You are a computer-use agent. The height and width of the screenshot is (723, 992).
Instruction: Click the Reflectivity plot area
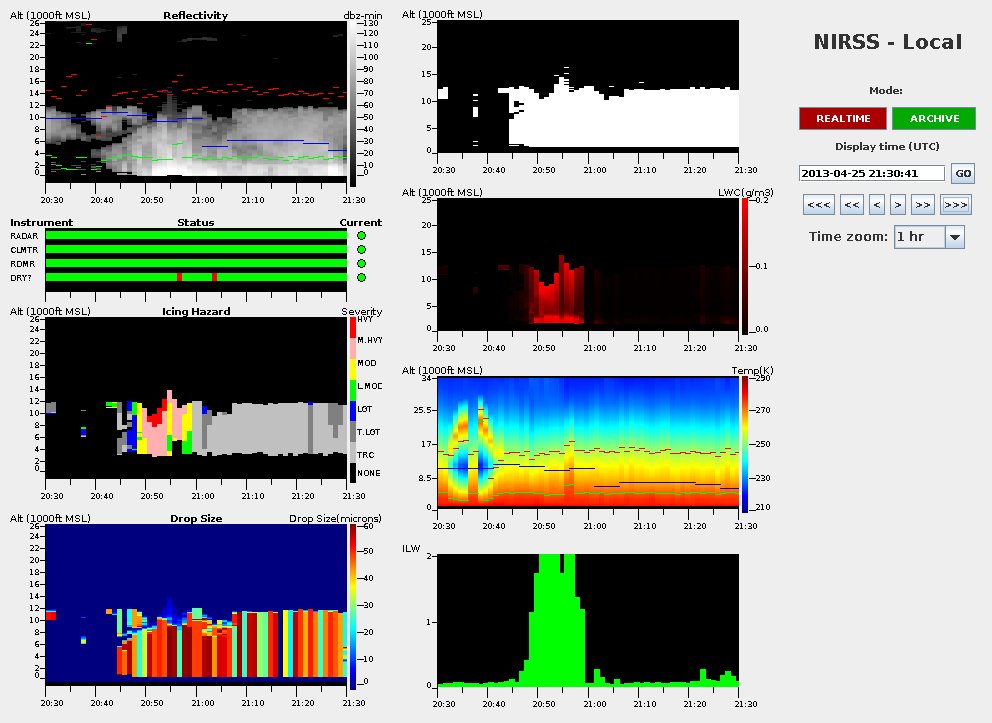pyautogui.click(x=197, y=100)
